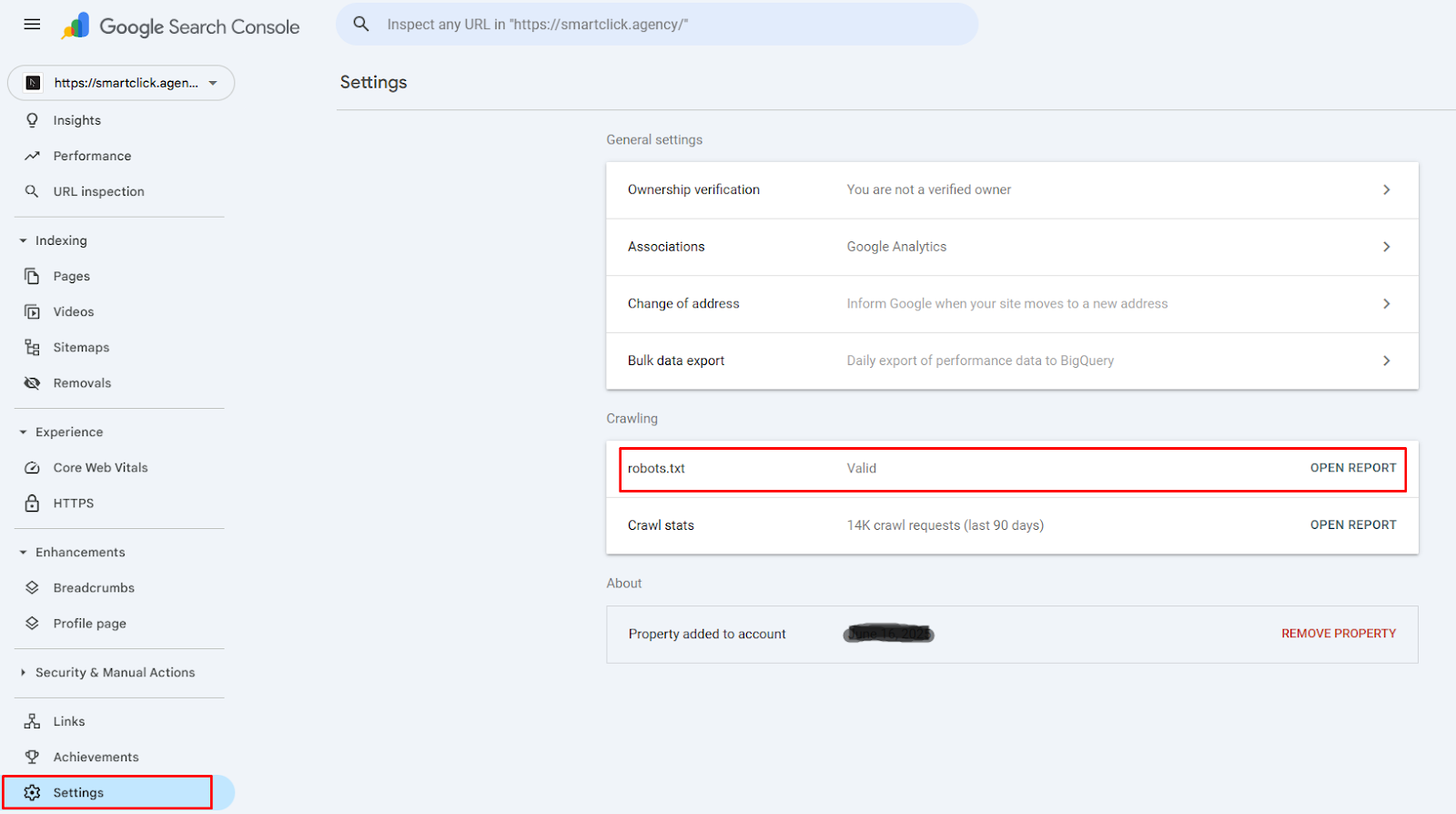Click the Breadcrumbs layers icon
Viewport: 1456px width, 814px height.
point(32,587)
